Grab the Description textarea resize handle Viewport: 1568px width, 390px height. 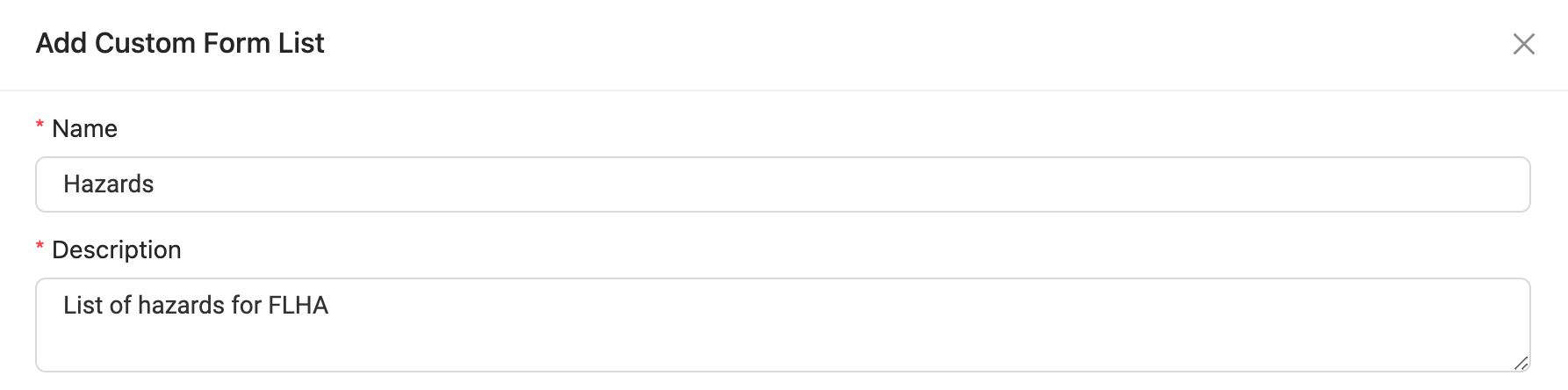point(1521,363)
